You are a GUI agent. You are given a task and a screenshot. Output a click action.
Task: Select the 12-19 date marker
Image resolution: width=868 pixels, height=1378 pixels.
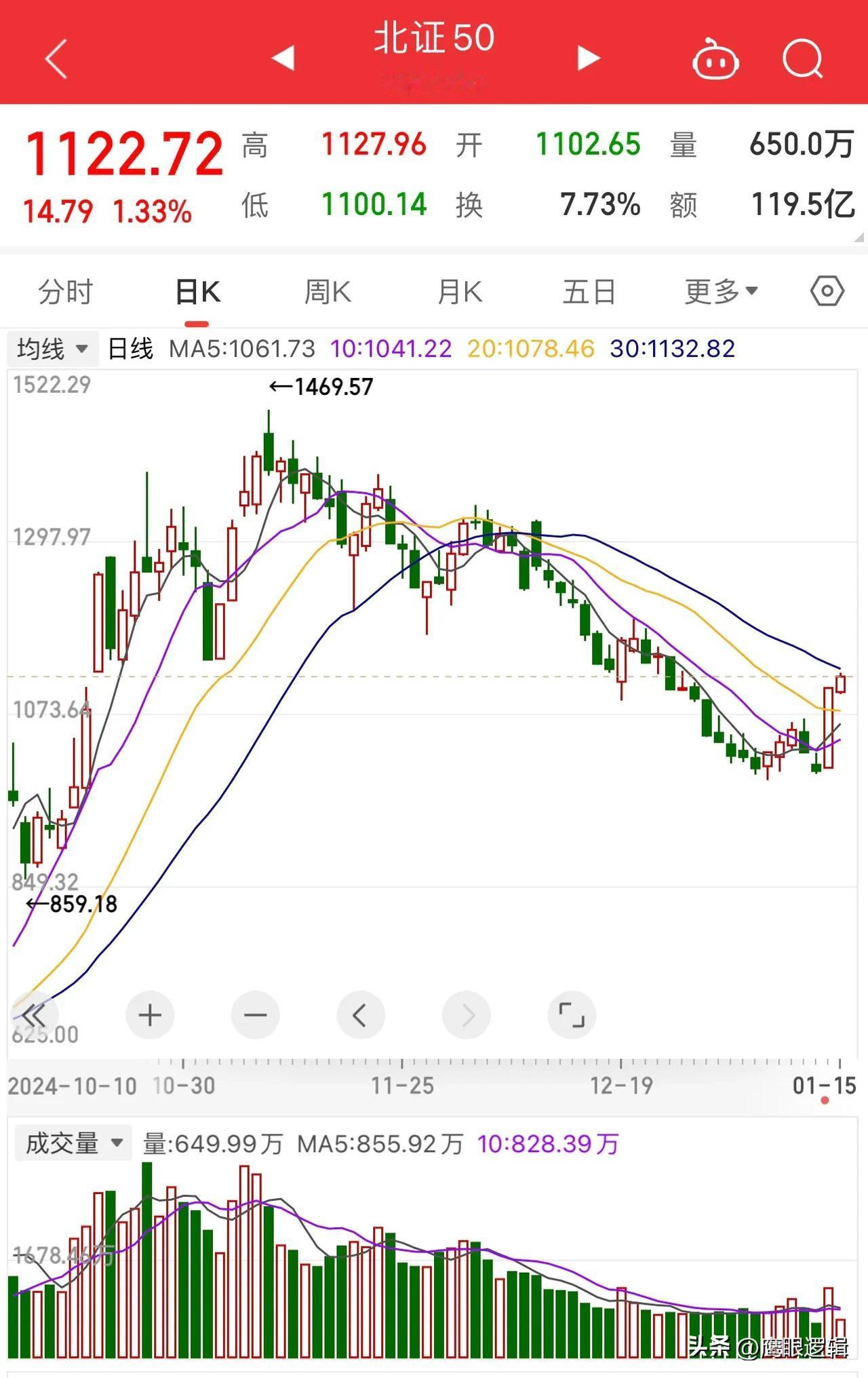pos(621,1086)
